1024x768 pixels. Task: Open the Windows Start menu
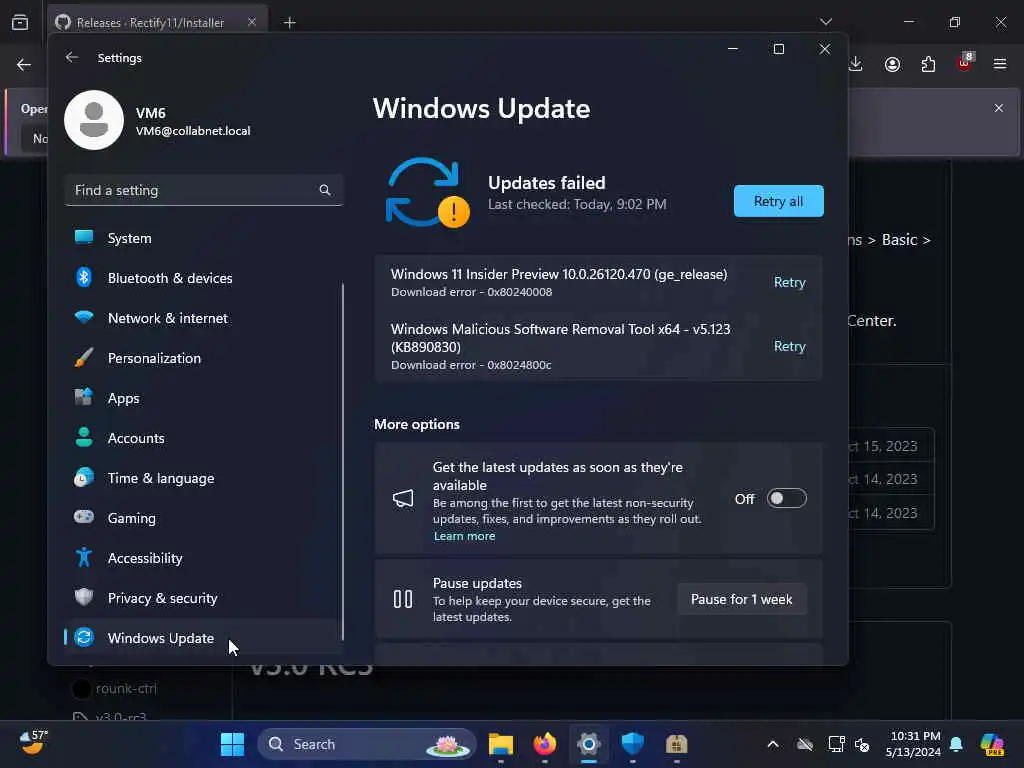(232, 744)
